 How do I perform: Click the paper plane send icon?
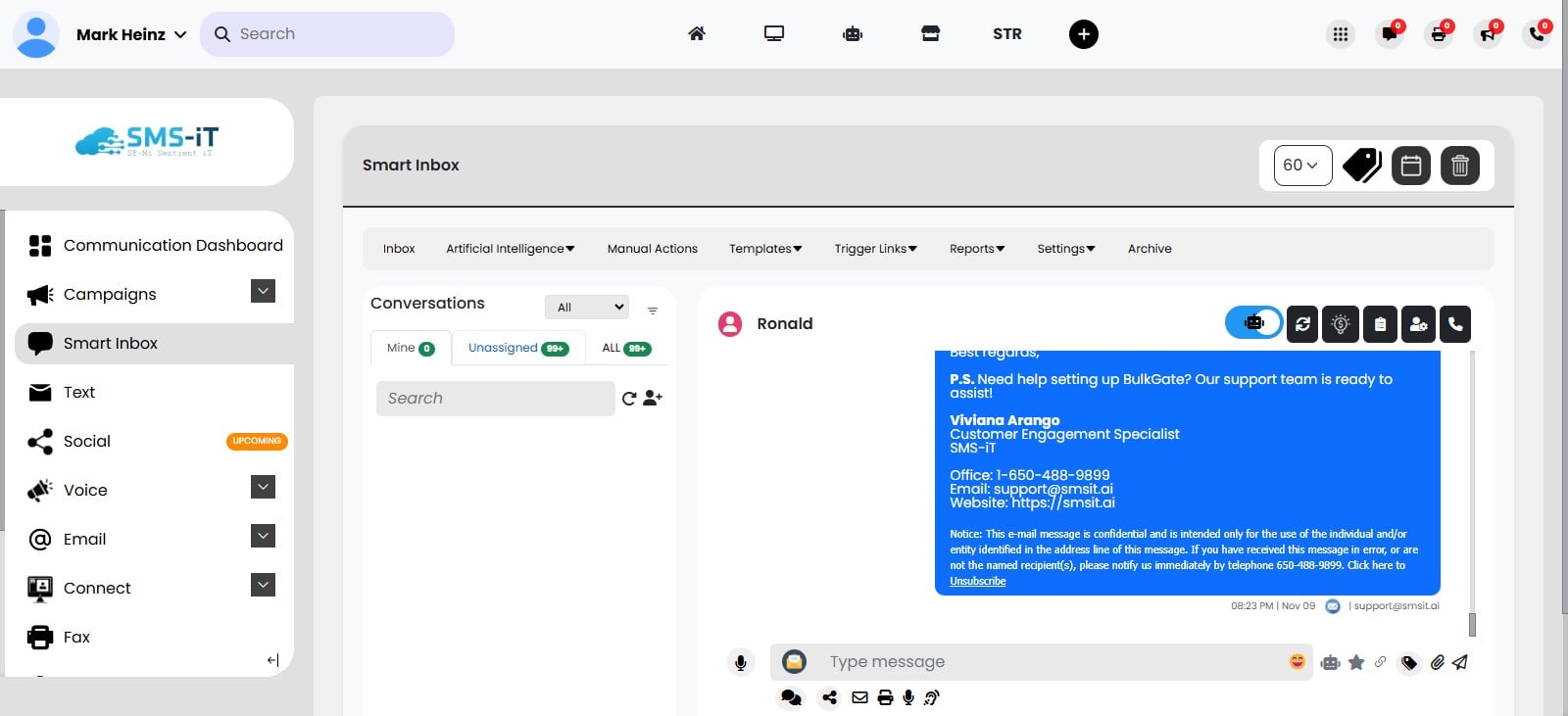(x=1460, y=662)
